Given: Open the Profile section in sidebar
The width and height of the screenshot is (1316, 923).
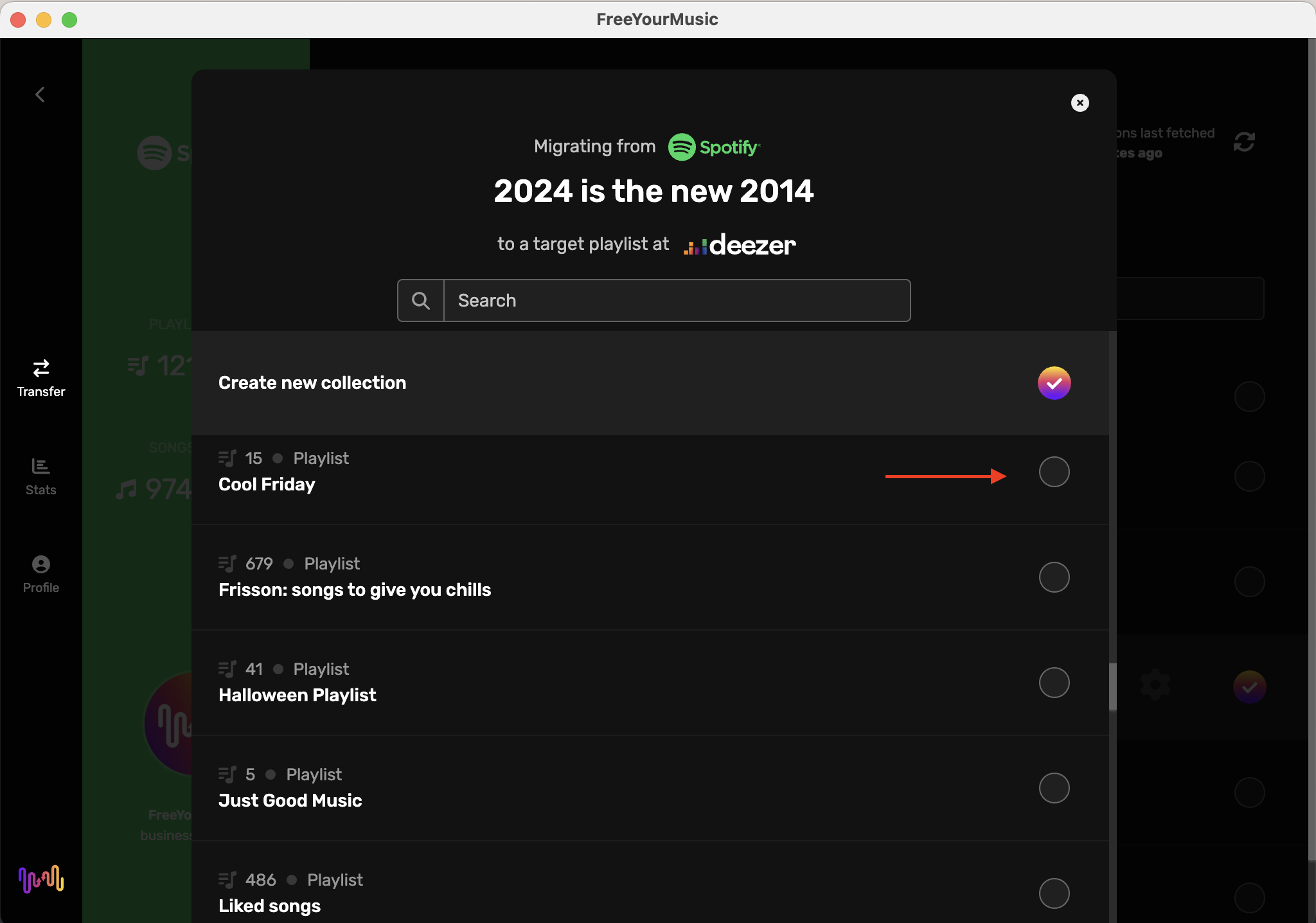Looking at the screenshot, I should click(x=41, y=574).
